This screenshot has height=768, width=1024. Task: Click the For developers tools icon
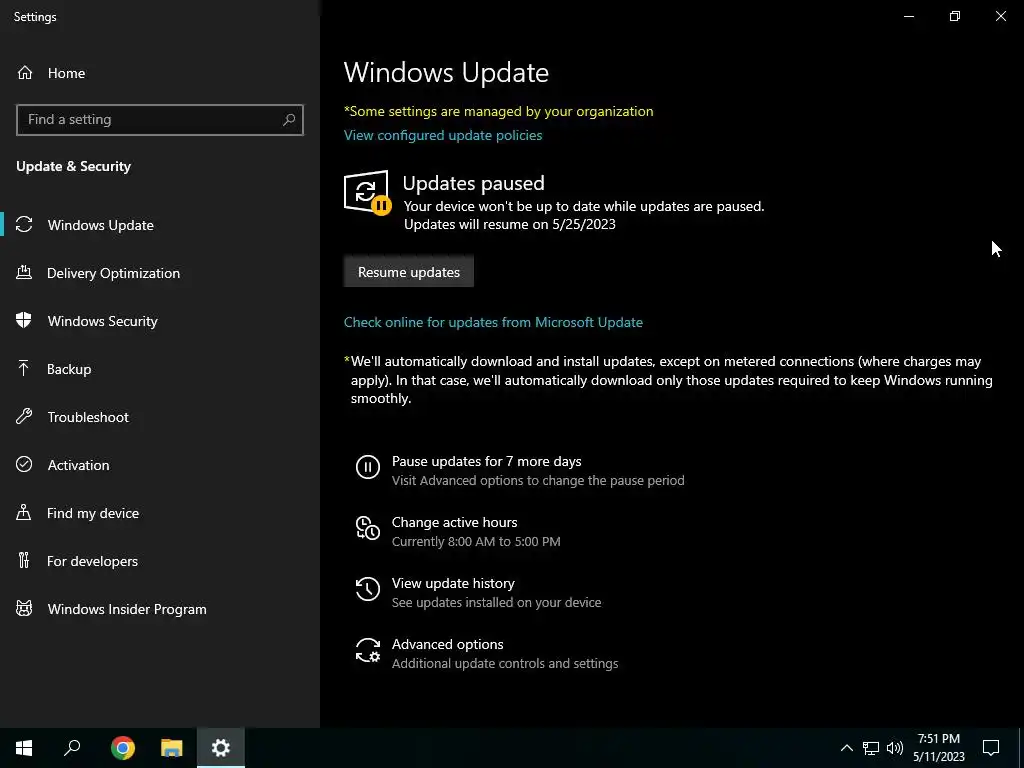24,560
